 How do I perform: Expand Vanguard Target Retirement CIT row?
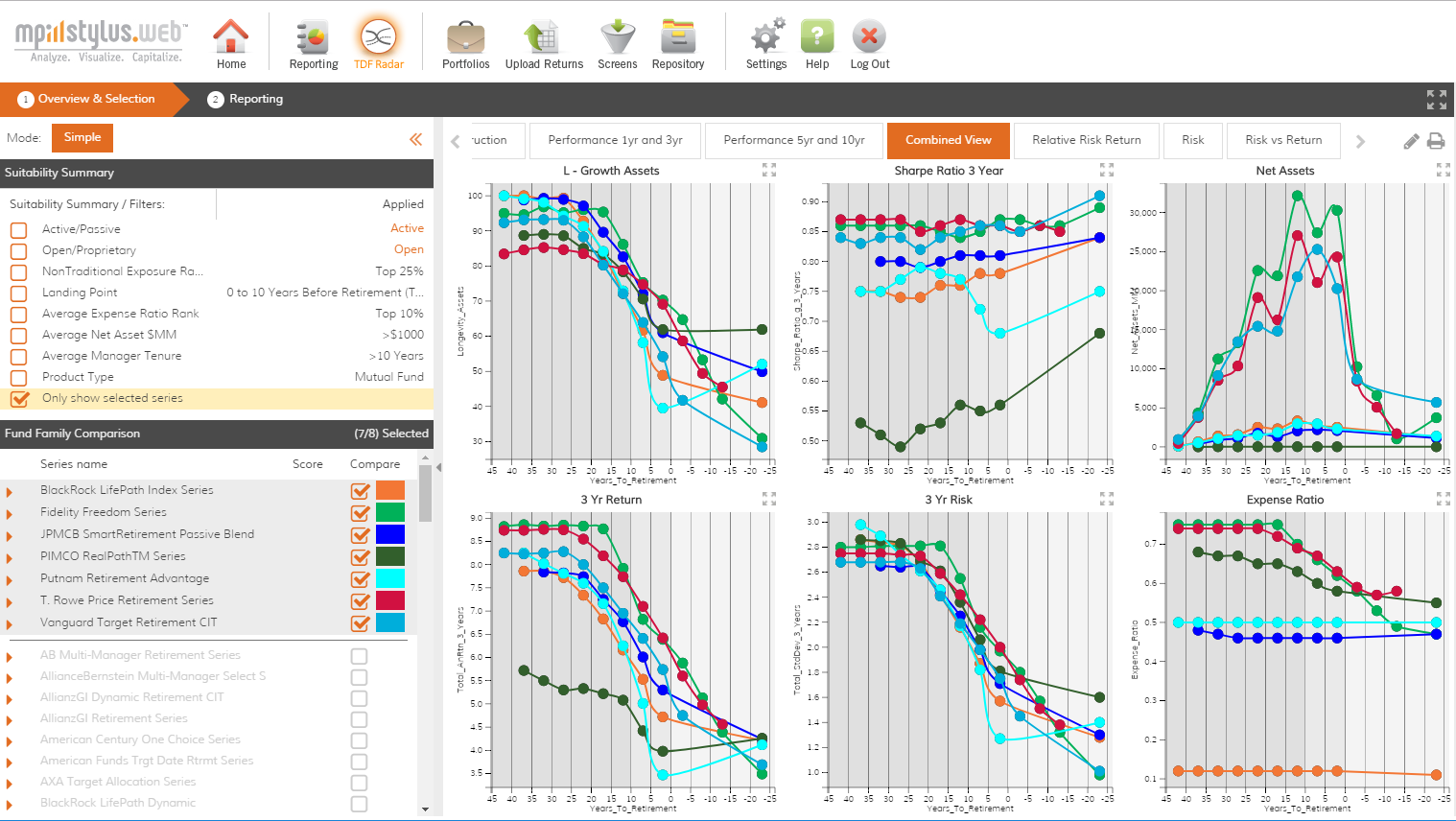click(x=10, y=624)
